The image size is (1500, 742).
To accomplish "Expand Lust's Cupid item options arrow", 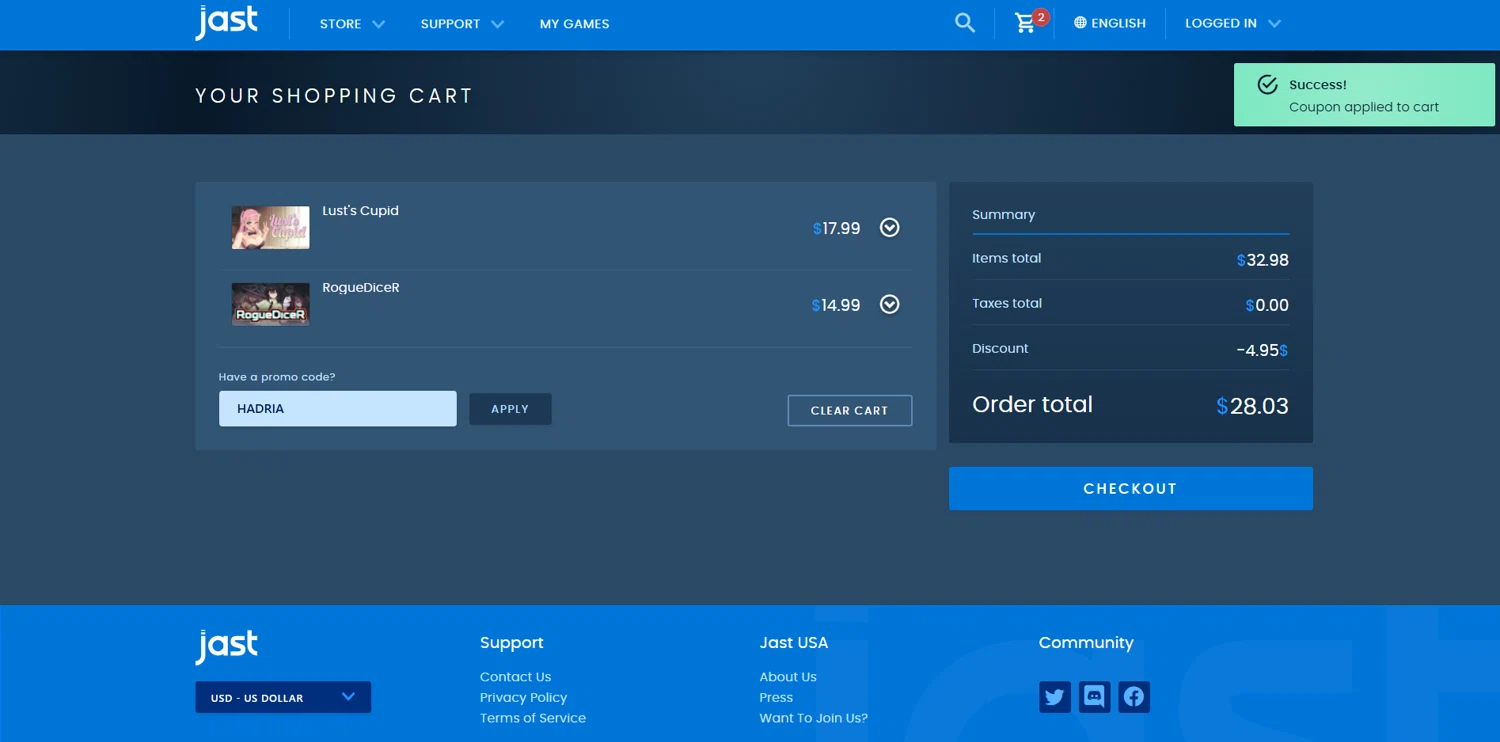I will (889, 228).
